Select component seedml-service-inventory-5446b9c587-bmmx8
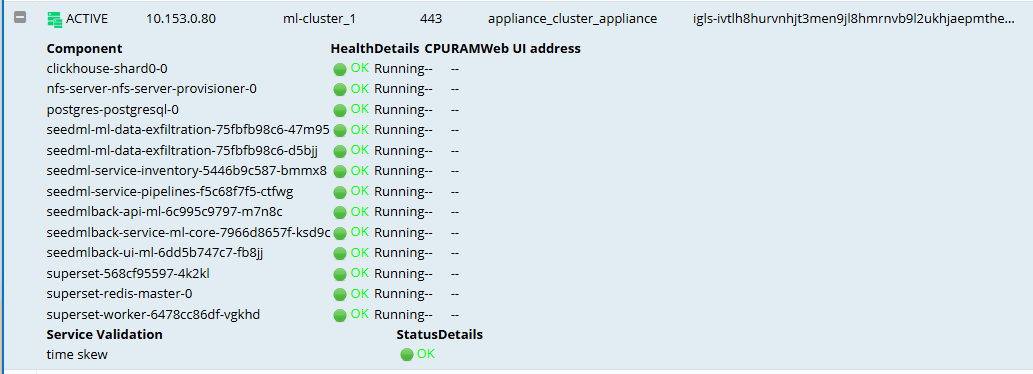 click(186, 171)
